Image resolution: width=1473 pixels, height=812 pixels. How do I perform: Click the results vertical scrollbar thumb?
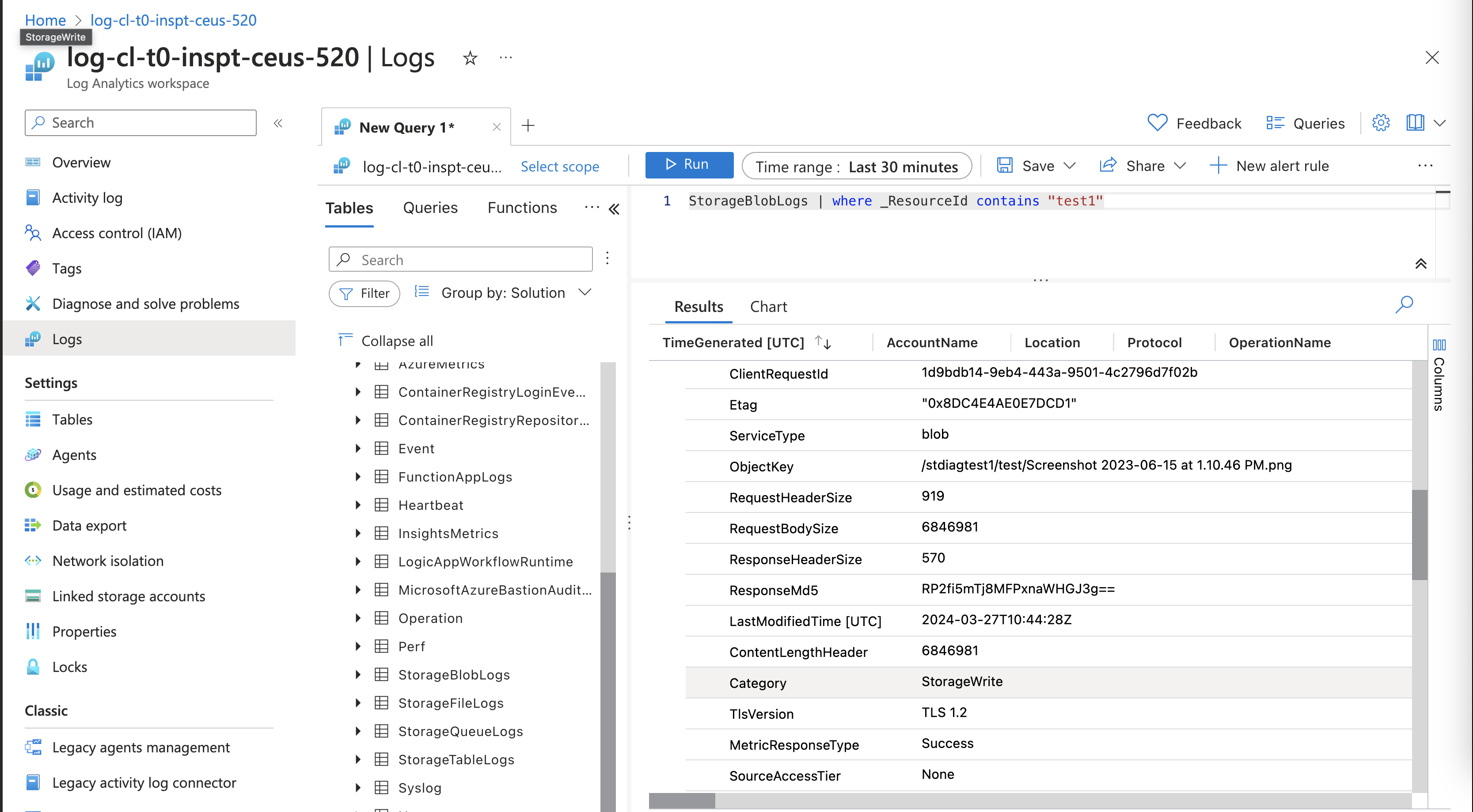tap(1419, 535)
